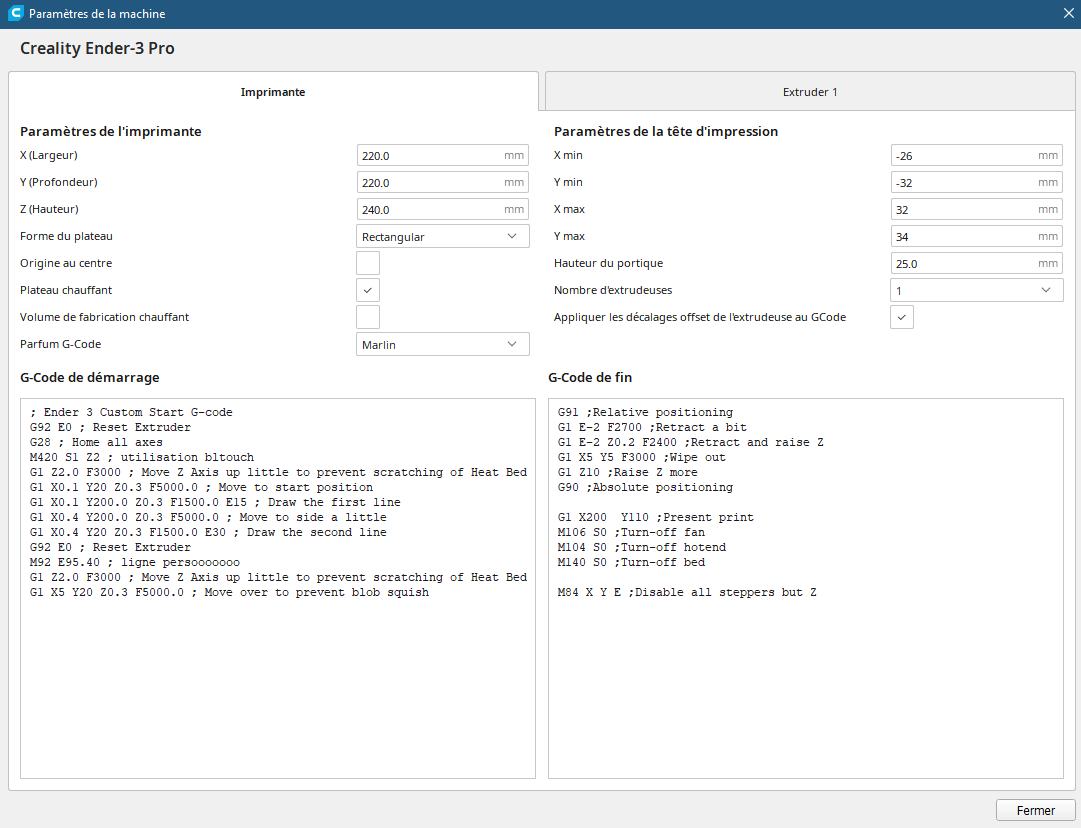
Task: Edit the X min value field
Action: tap(976, 155)
